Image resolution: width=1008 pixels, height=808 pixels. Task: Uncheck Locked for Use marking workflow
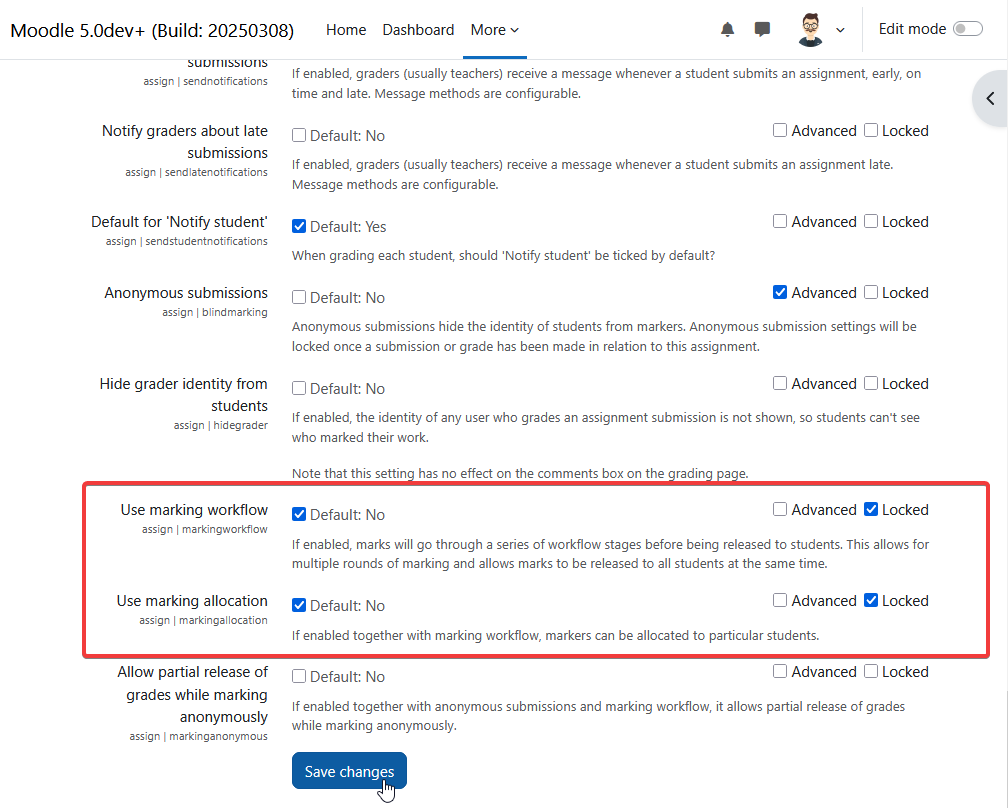click(871, 509)
